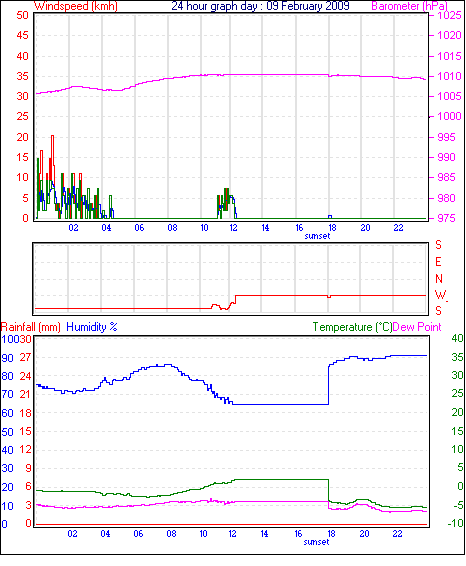This screenshot has height=566, width=466.
Task: Click the 22 hour mark on bottom graph
Action: coord(397,534)
